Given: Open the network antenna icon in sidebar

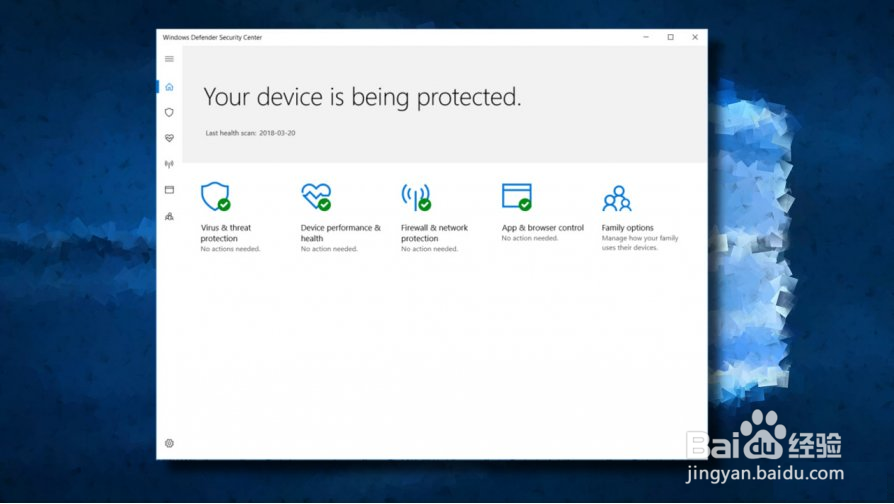Looking at the screenshot, I should [x=169, y=164].
